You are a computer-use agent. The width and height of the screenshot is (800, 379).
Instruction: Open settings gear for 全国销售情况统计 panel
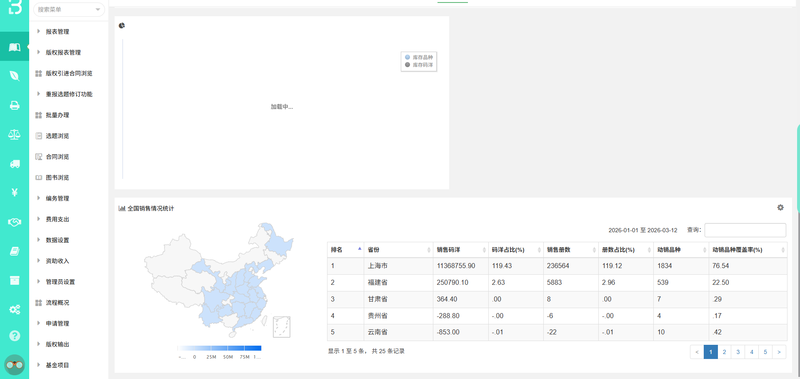tap(780, 208)
